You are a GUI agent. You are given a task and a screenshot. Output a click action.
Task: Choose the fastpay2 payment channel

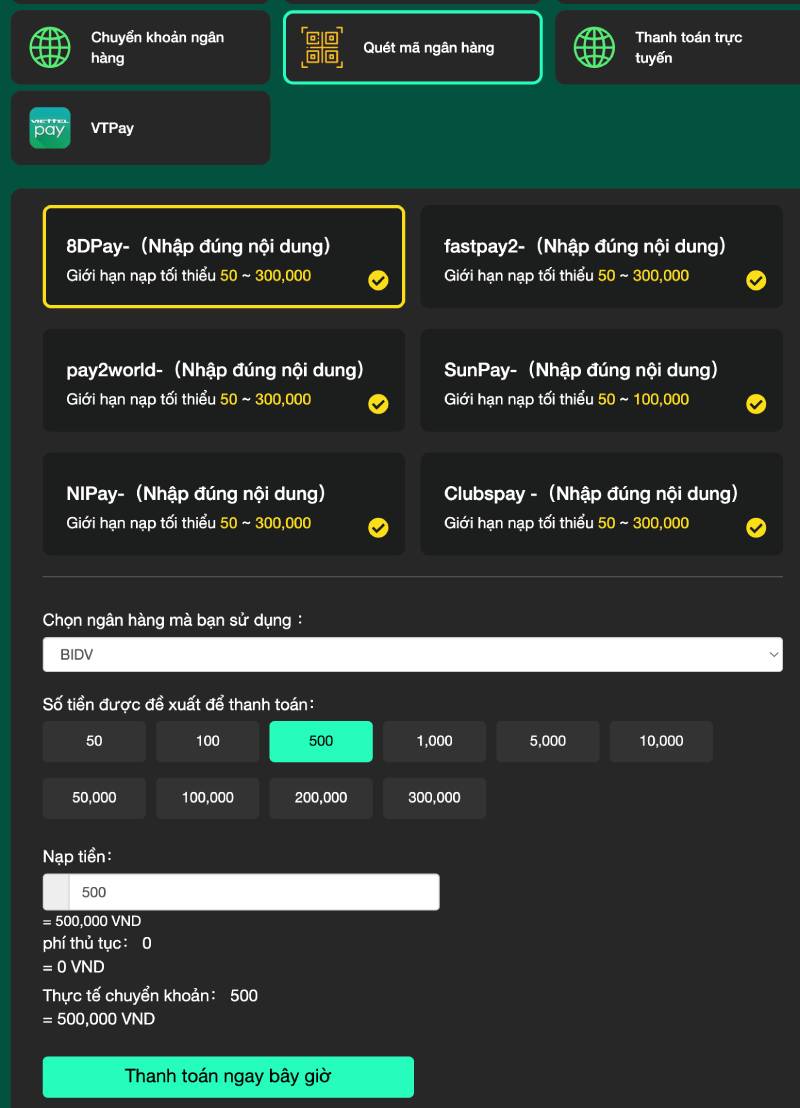click(x=601, y=257)
